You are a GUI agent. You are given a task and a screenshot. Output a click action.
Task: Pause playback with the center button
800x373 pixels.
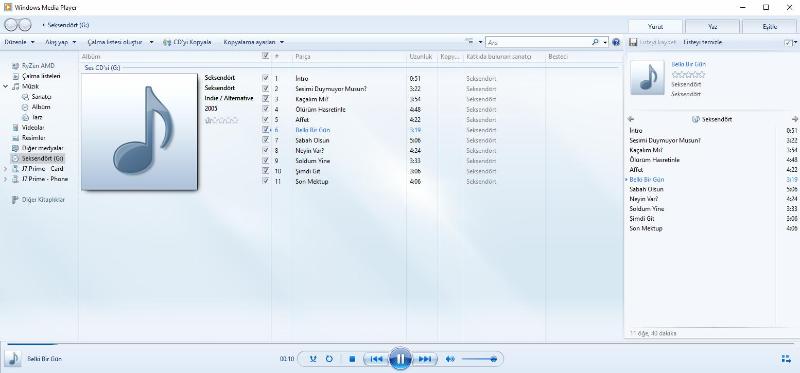[400, 359]
